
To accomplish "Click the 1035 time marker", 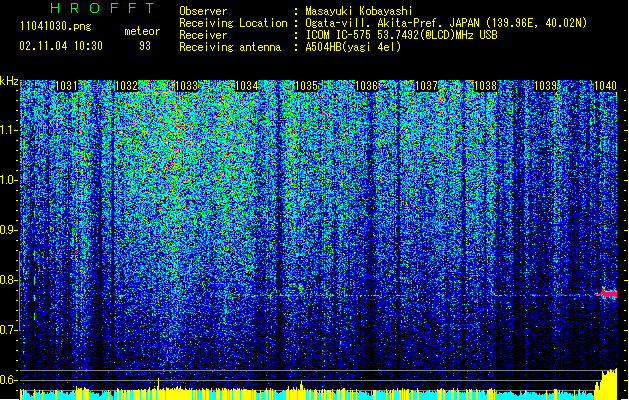I will click(x=306, y=86).
